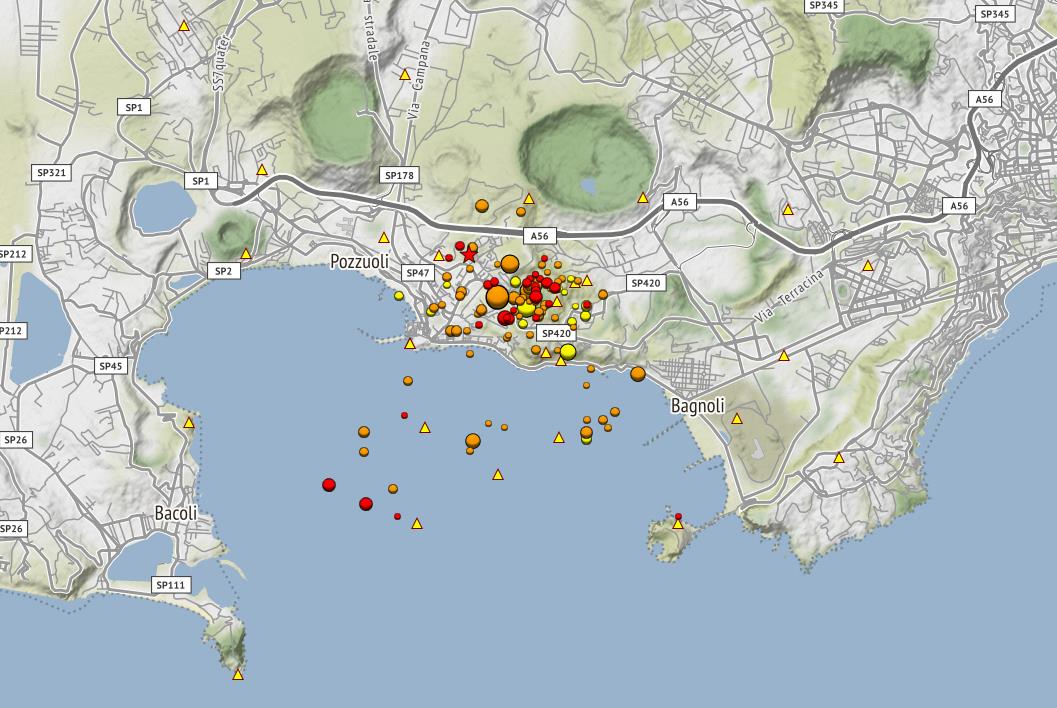The height and width of the screenshot is (708, 1057).
Task: Select the yellow triangle station on Nisida island
Action: 678,523
